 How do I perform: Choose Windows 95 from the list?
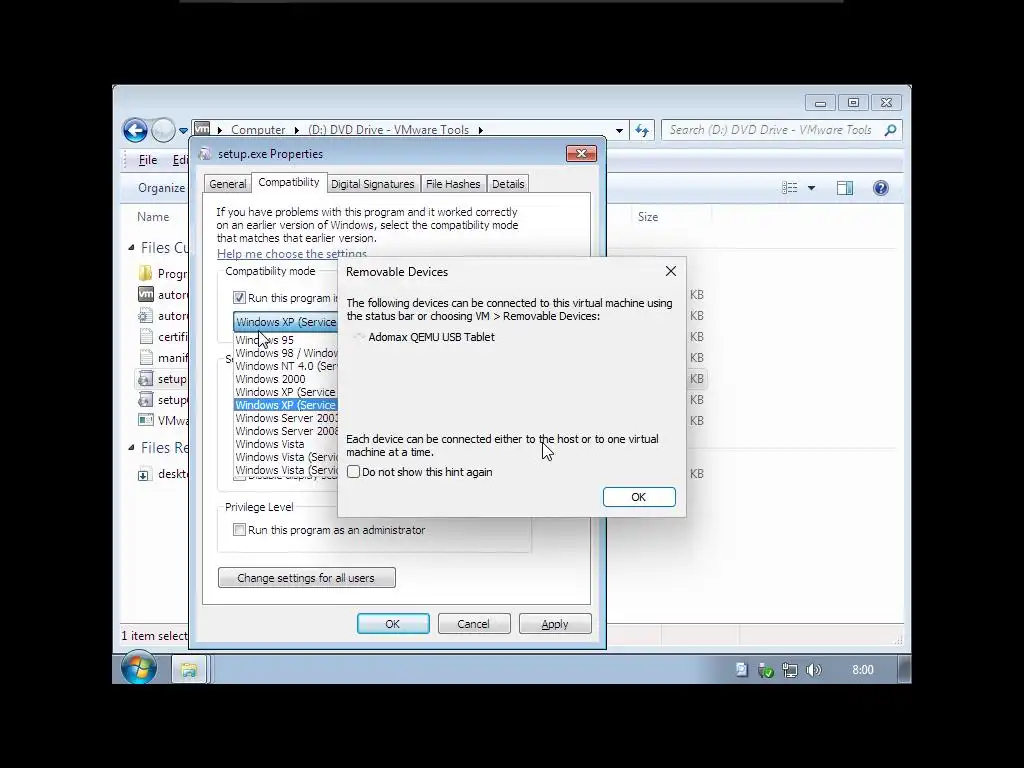[x=285, y=340]
